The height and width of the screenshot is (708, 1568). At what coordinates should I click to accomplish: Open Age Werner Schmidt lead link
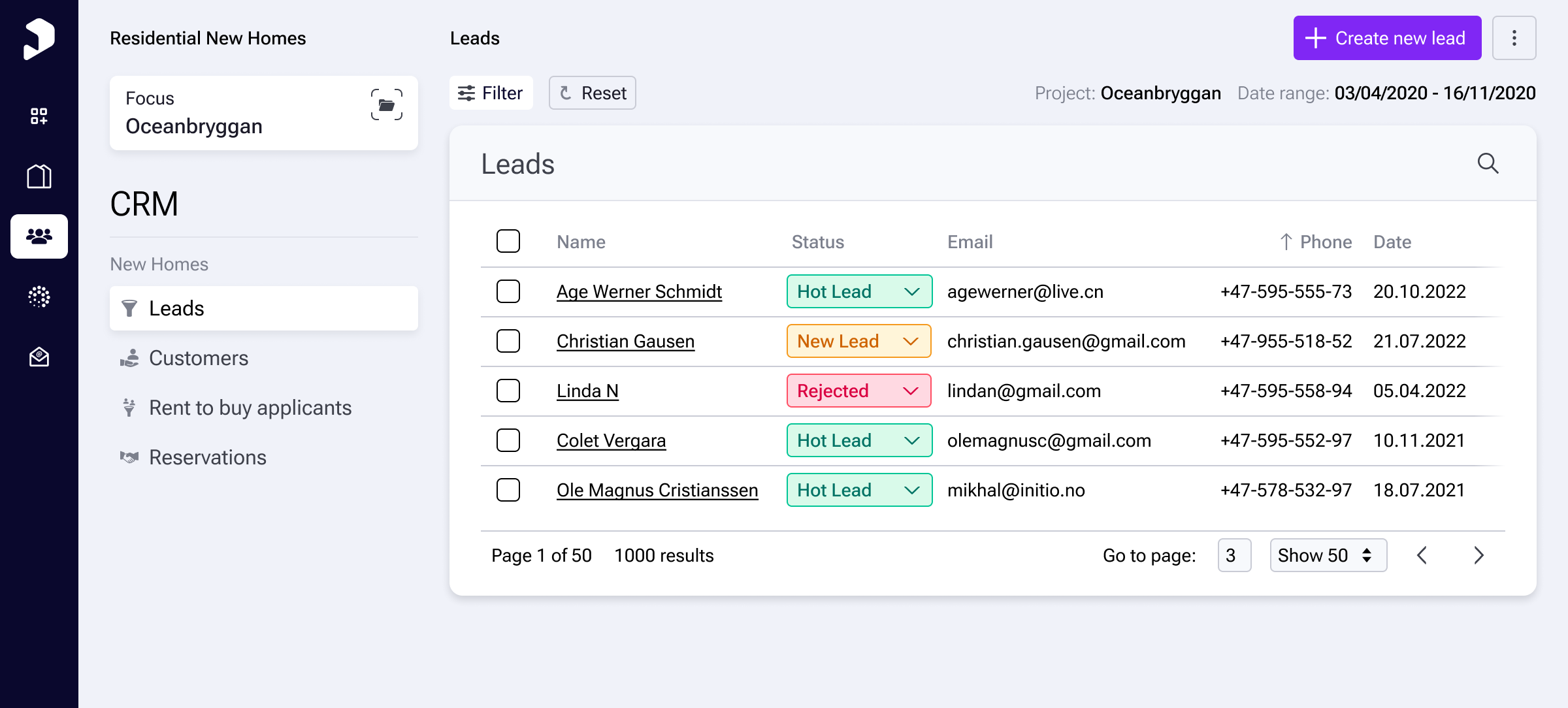(639, 291)
